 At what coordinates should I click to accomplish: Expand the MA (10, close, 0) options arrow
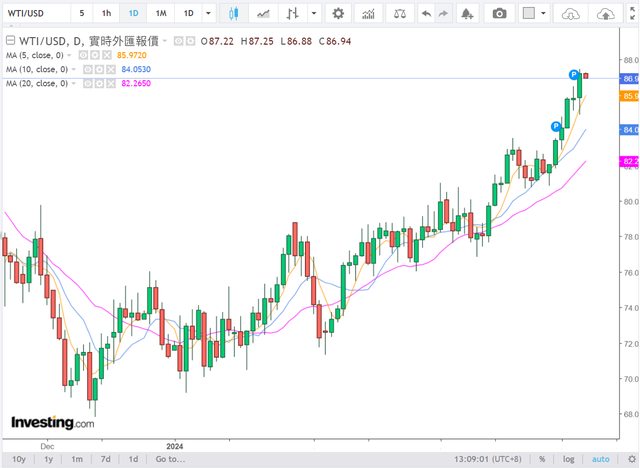point(76,70)
